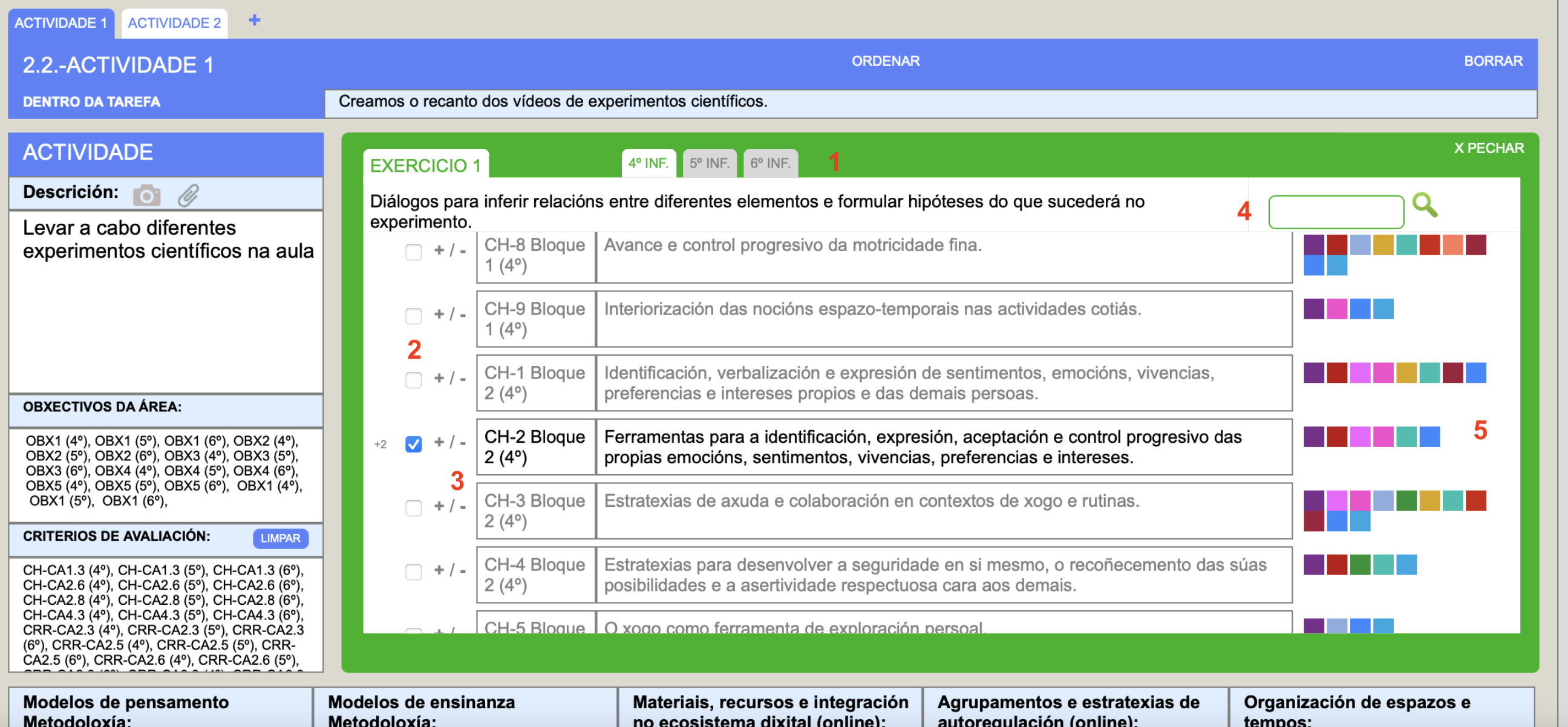
Task: Click the magnifying glass search icon
Action: 1425,206
